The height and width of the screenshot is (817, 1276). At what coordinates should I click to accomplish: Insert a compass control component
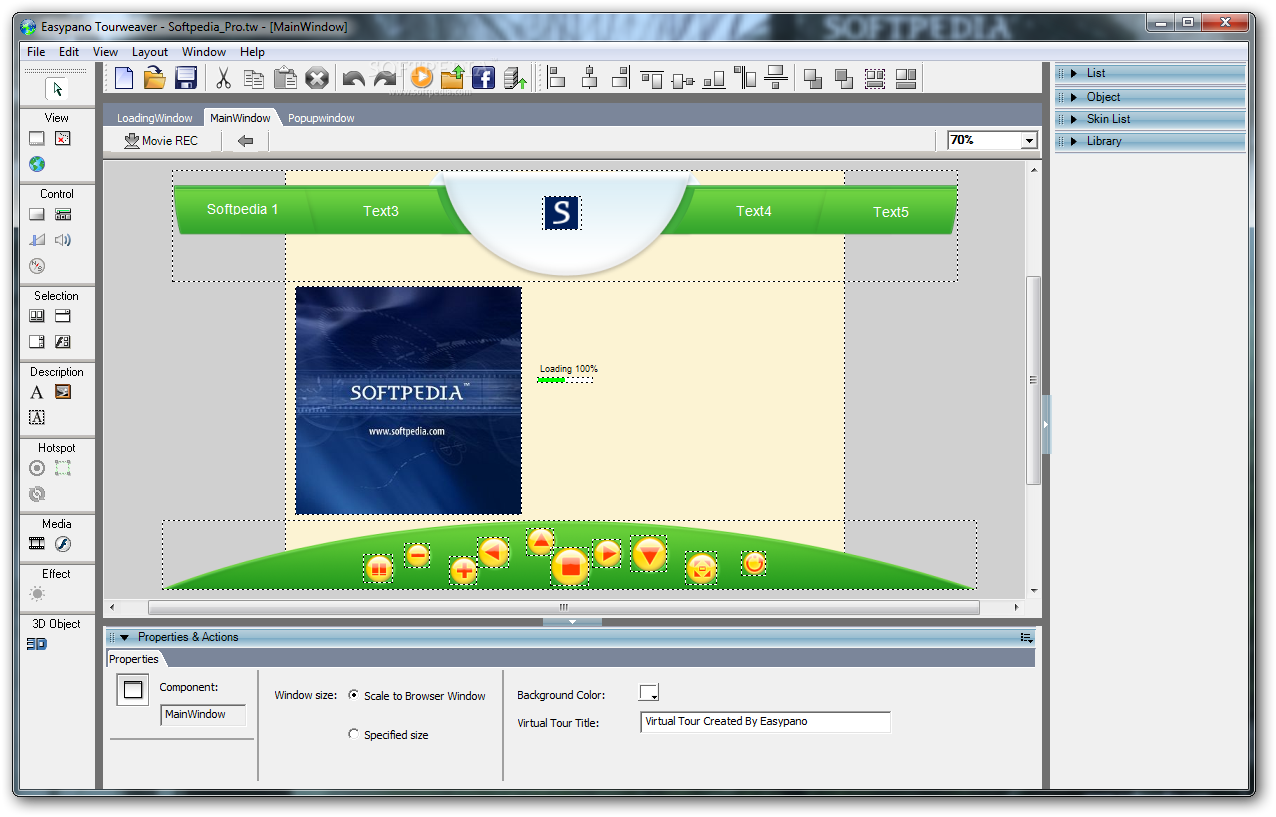coord(37,266)
